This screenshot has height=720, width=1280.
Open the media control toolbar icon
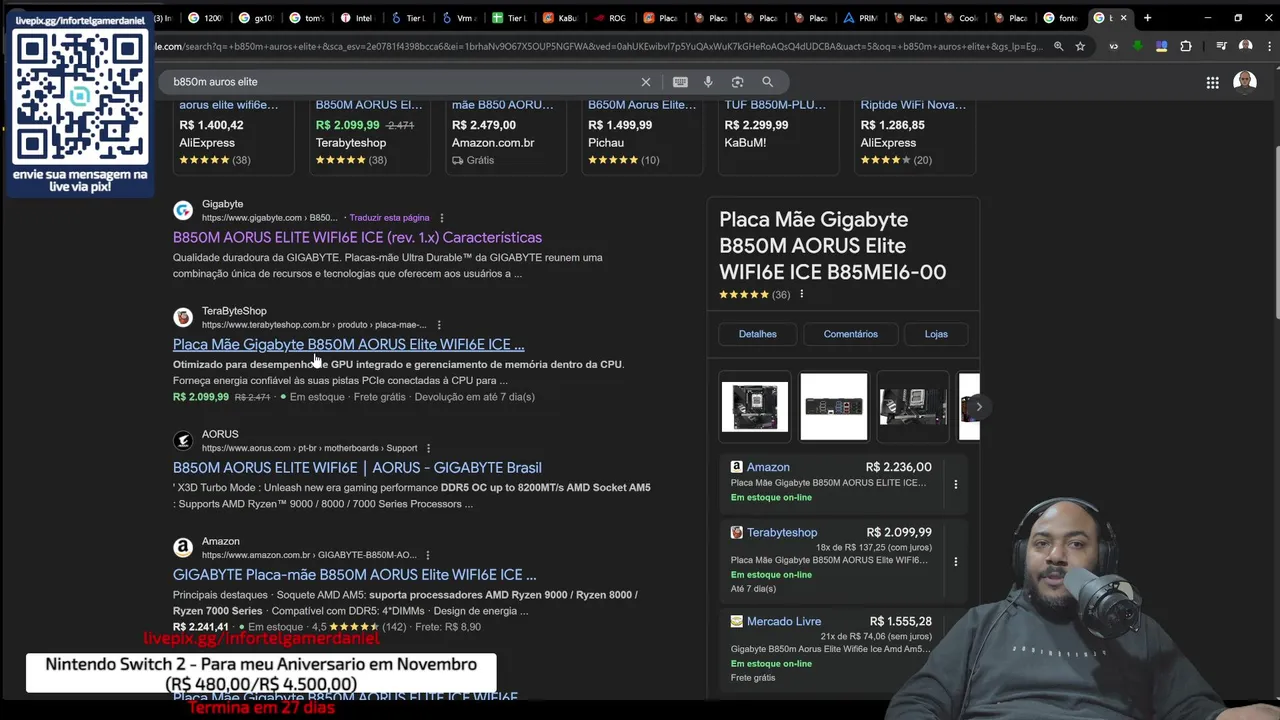(1221, 46)
